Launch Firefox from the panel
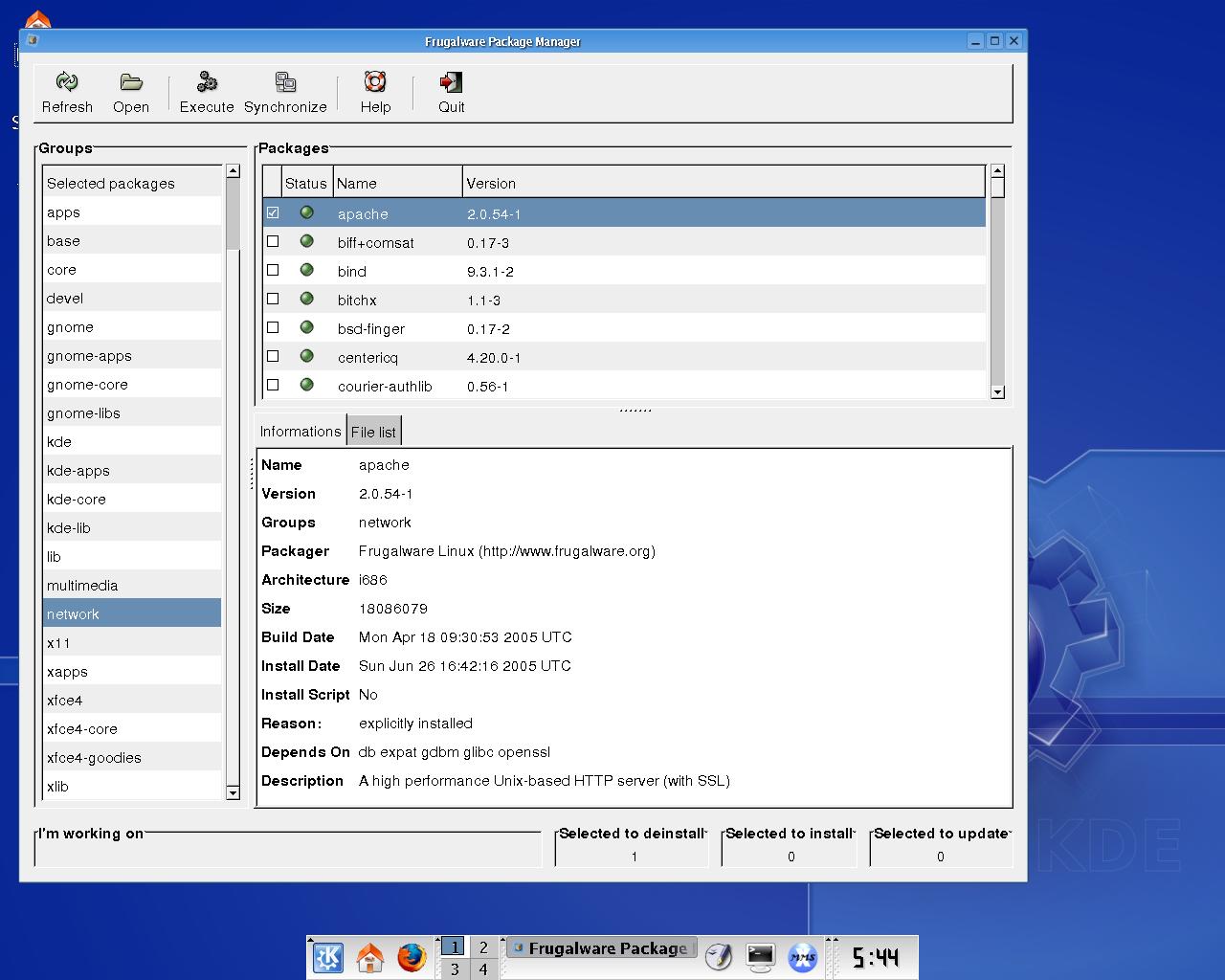 coord(412,956)
